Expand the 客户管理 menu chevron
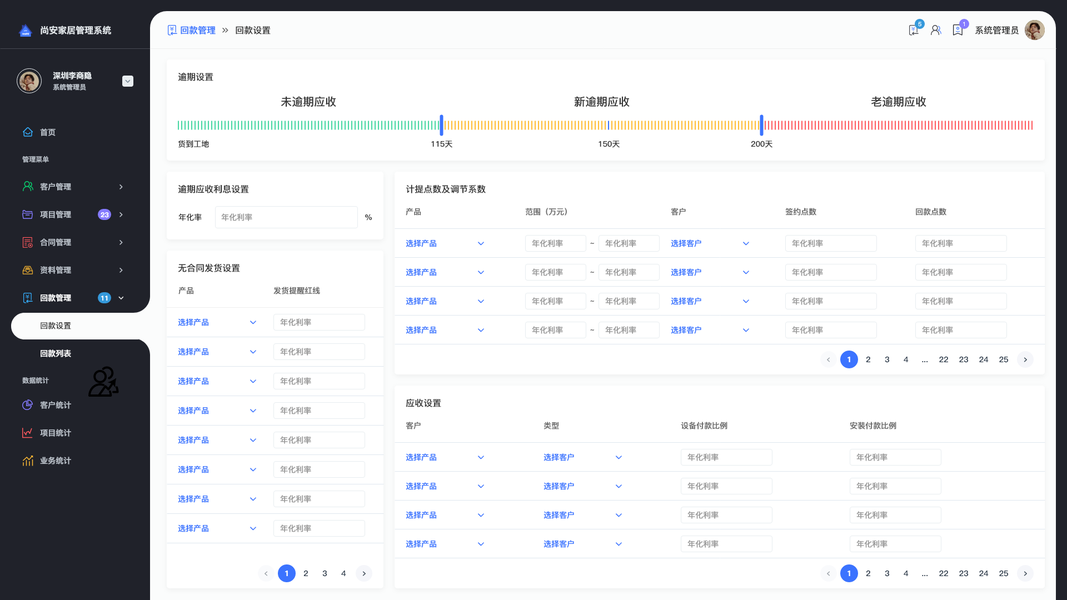 (x=121, y=186)
